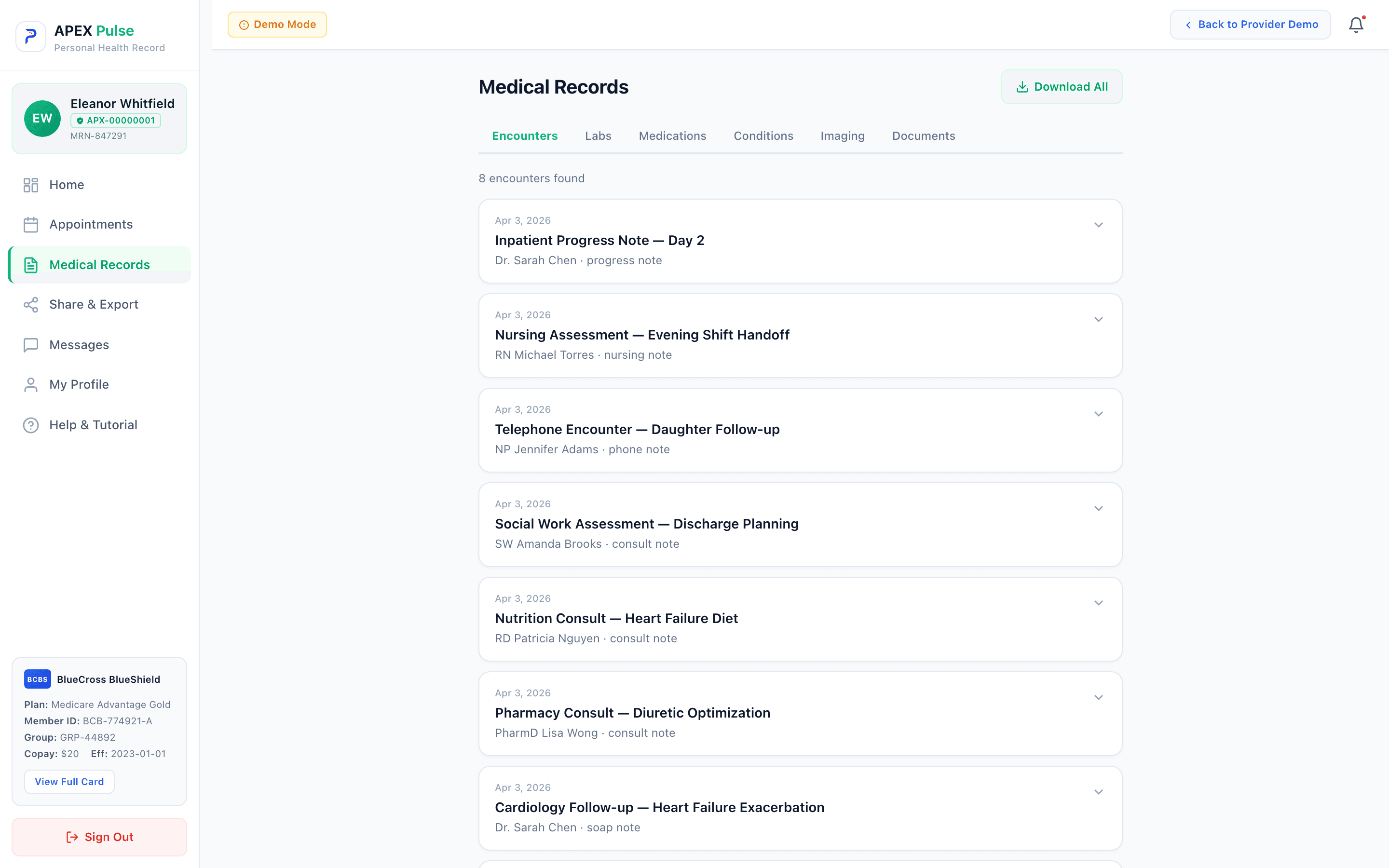Click Cardiology Follow-up — Heart Failure Exacerbation title
The height and width of the screenshot is (868, 1389).
point(659,808)
